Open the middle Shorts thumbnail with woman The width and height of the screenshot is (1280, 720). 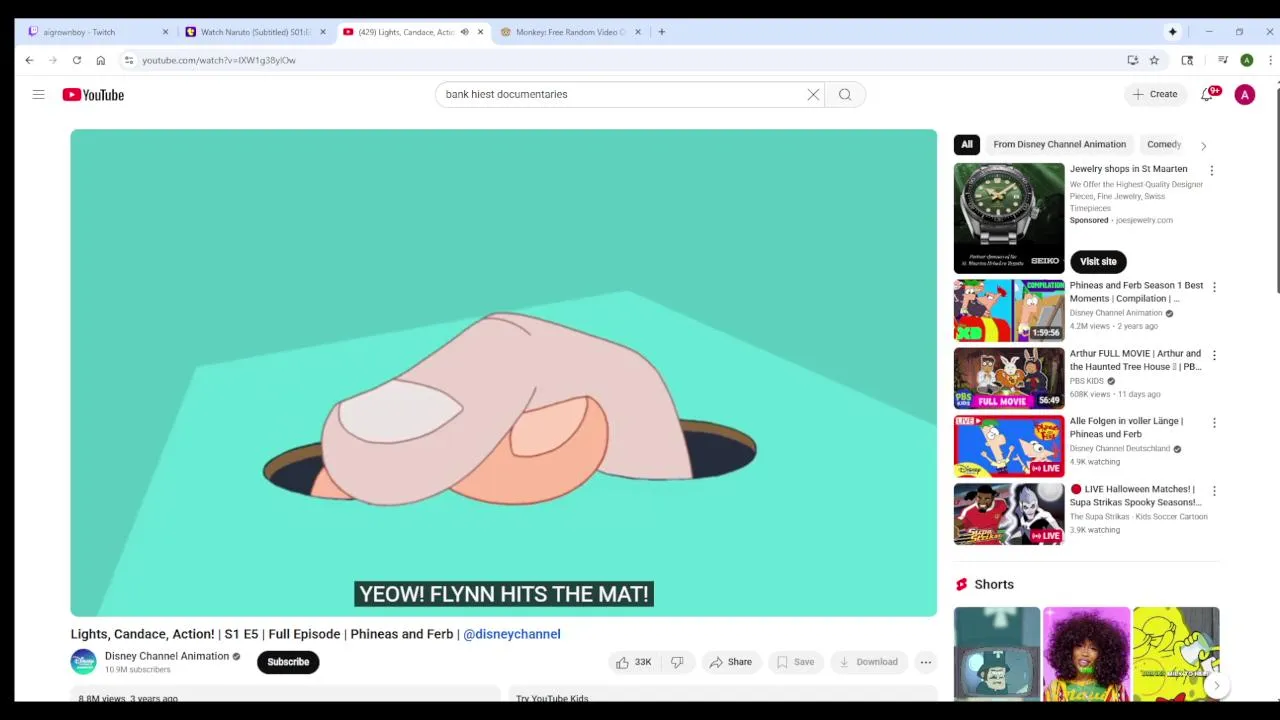point(1086,654)
